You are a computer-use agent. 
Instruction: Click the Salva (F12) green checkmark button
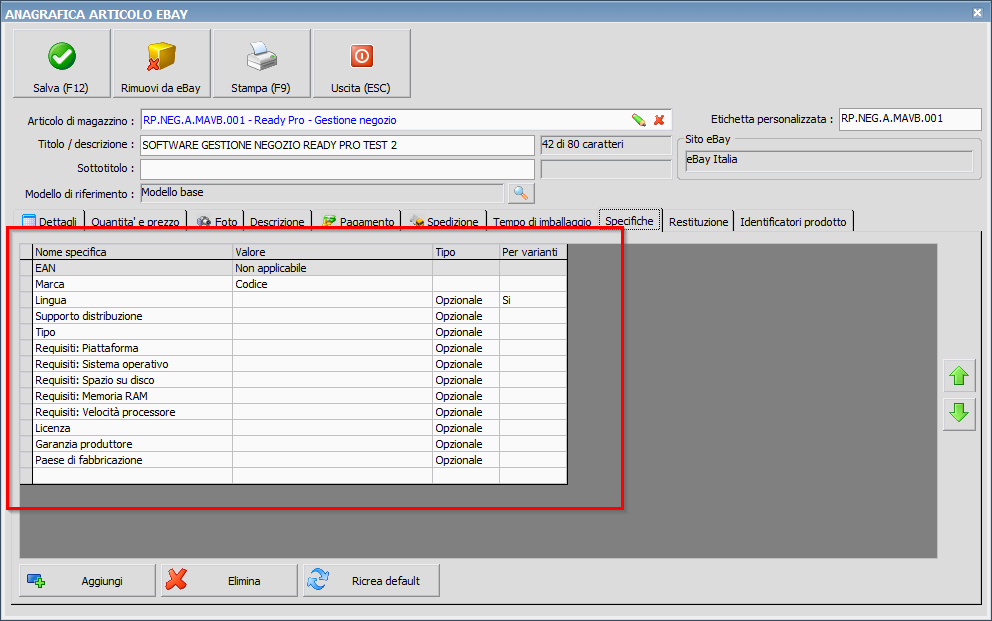[61, 63]
